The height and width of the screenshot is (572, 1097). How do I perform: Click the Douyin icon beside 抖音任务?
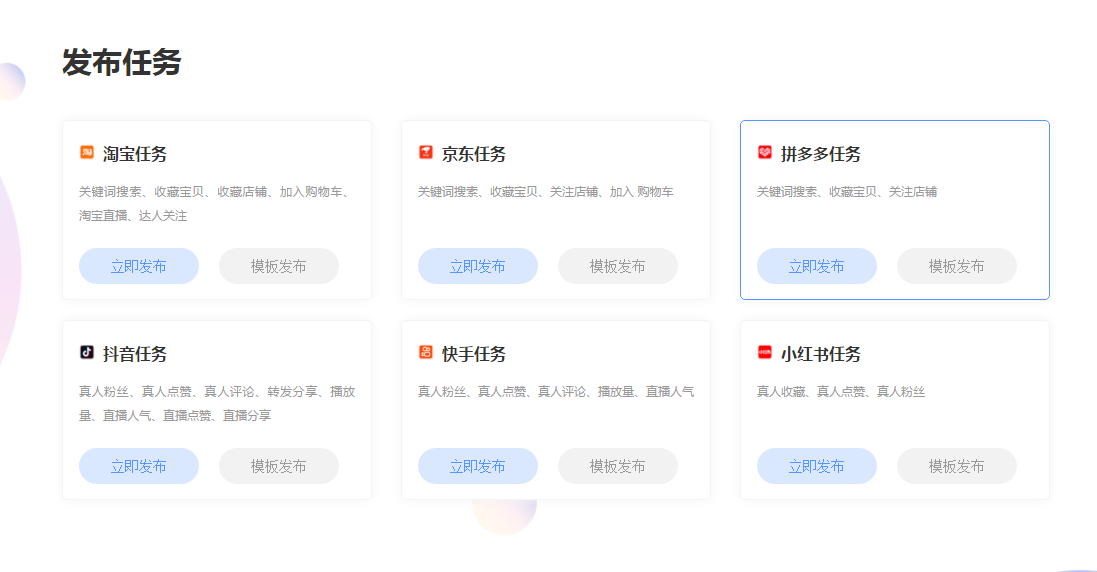point(87,353)
